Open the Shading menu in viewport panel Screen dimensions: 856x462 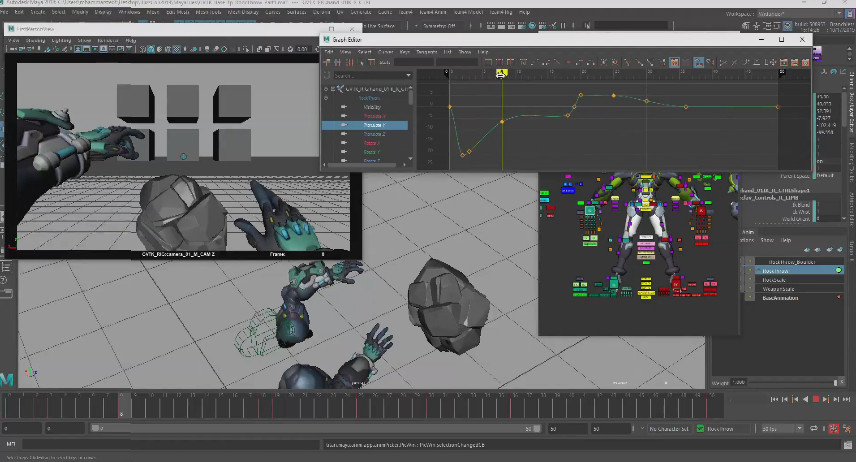point(35,40)
